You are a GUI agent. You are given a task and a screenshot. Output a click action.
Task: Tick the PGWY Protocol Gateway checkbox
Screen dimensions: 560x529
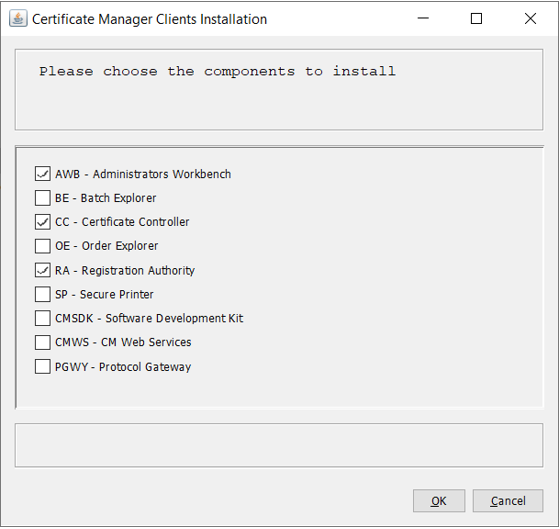(42, 367)
